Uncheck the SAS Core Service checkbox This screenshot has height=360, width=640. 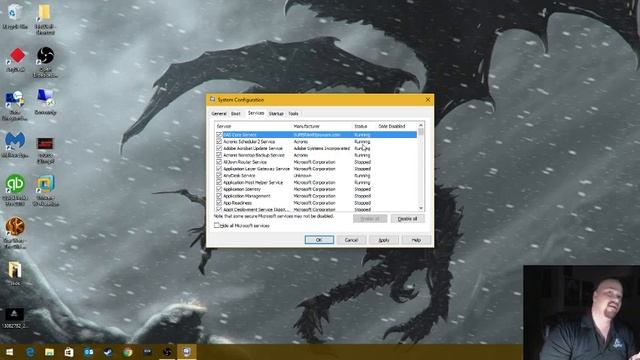pos(219,134)
